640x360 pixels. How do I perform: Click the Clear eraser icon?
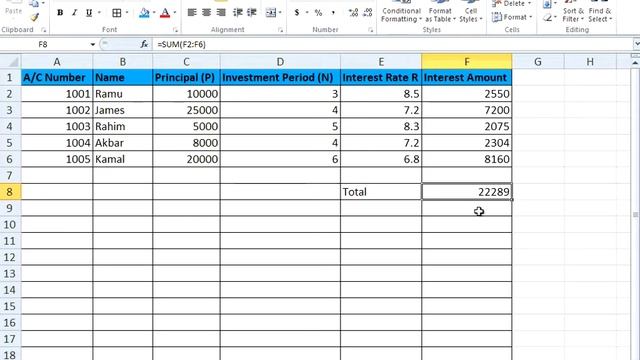click(x=549, y=18)
